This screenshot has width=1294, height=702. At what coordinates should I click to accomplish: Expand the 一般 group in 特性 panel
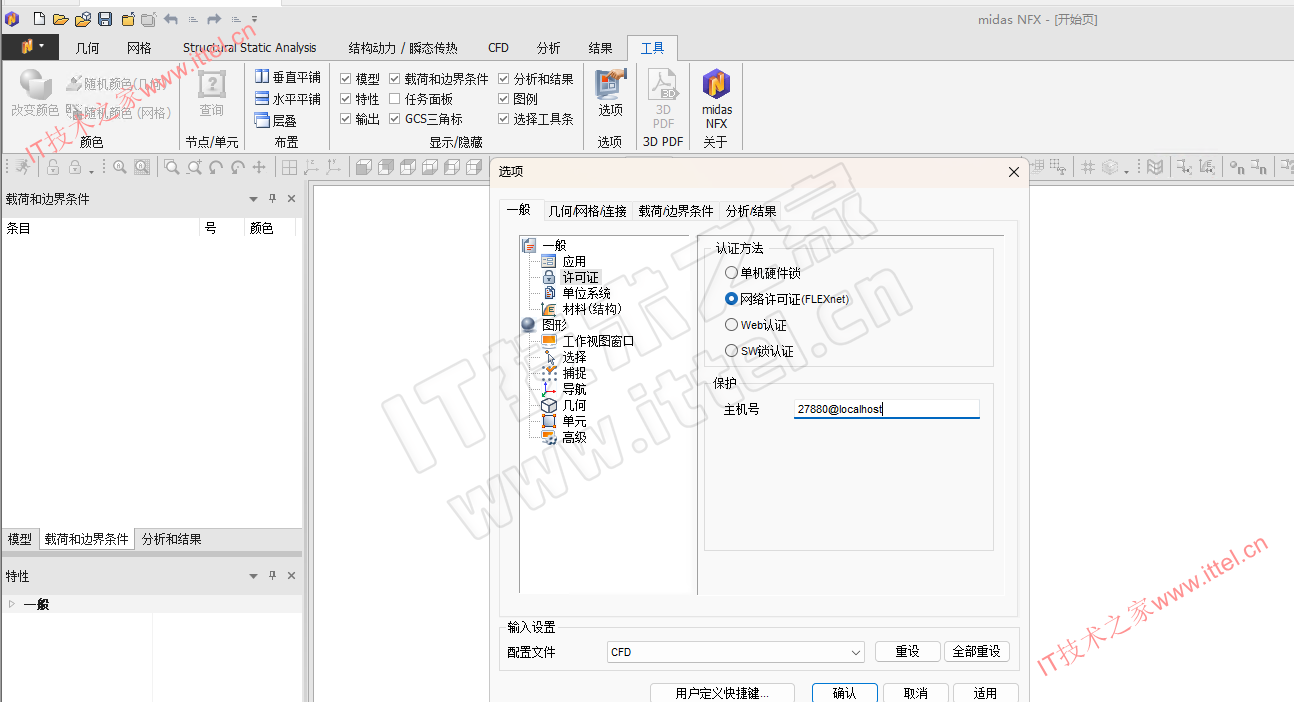11,604
